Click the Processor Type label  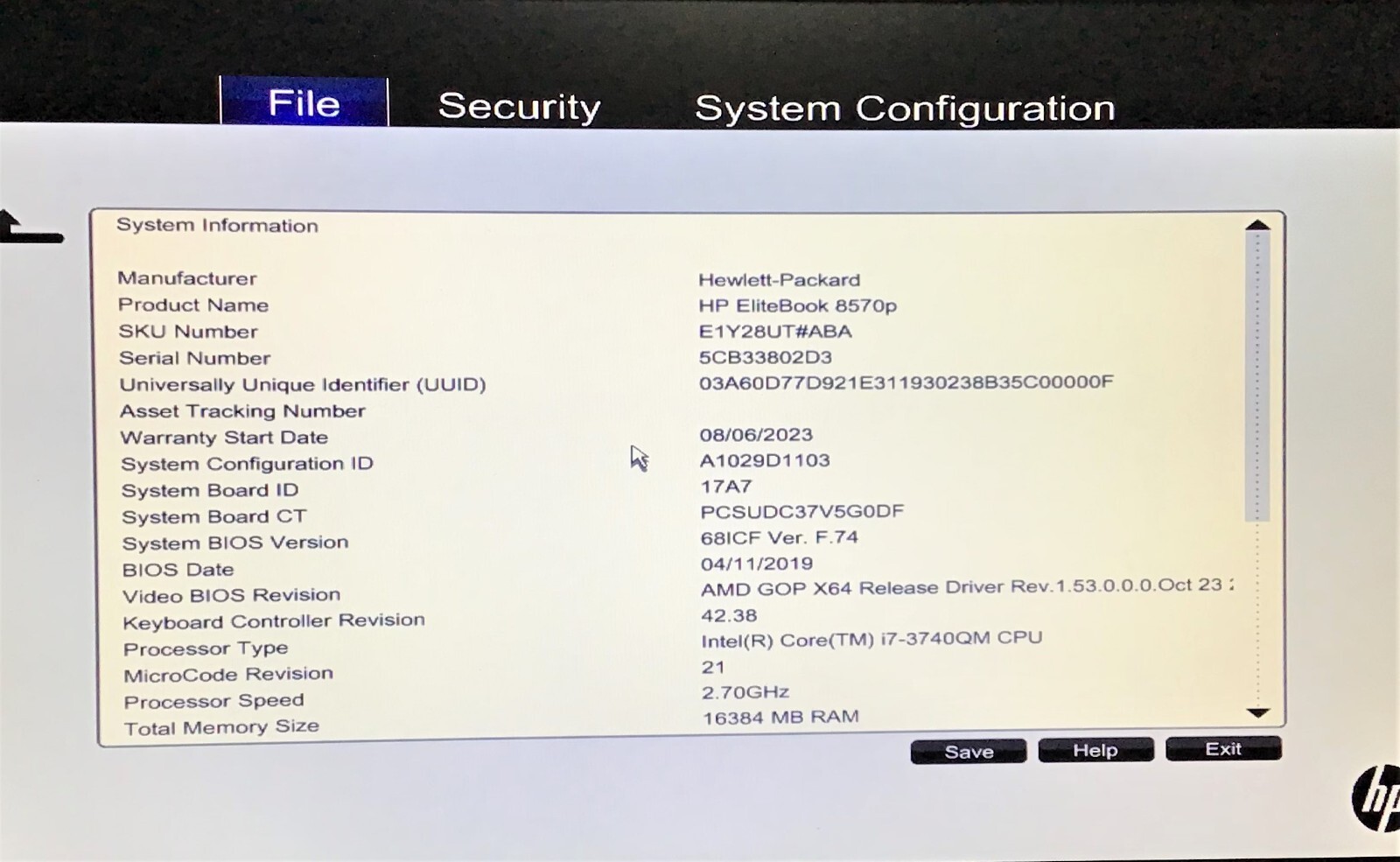(206, 648)
